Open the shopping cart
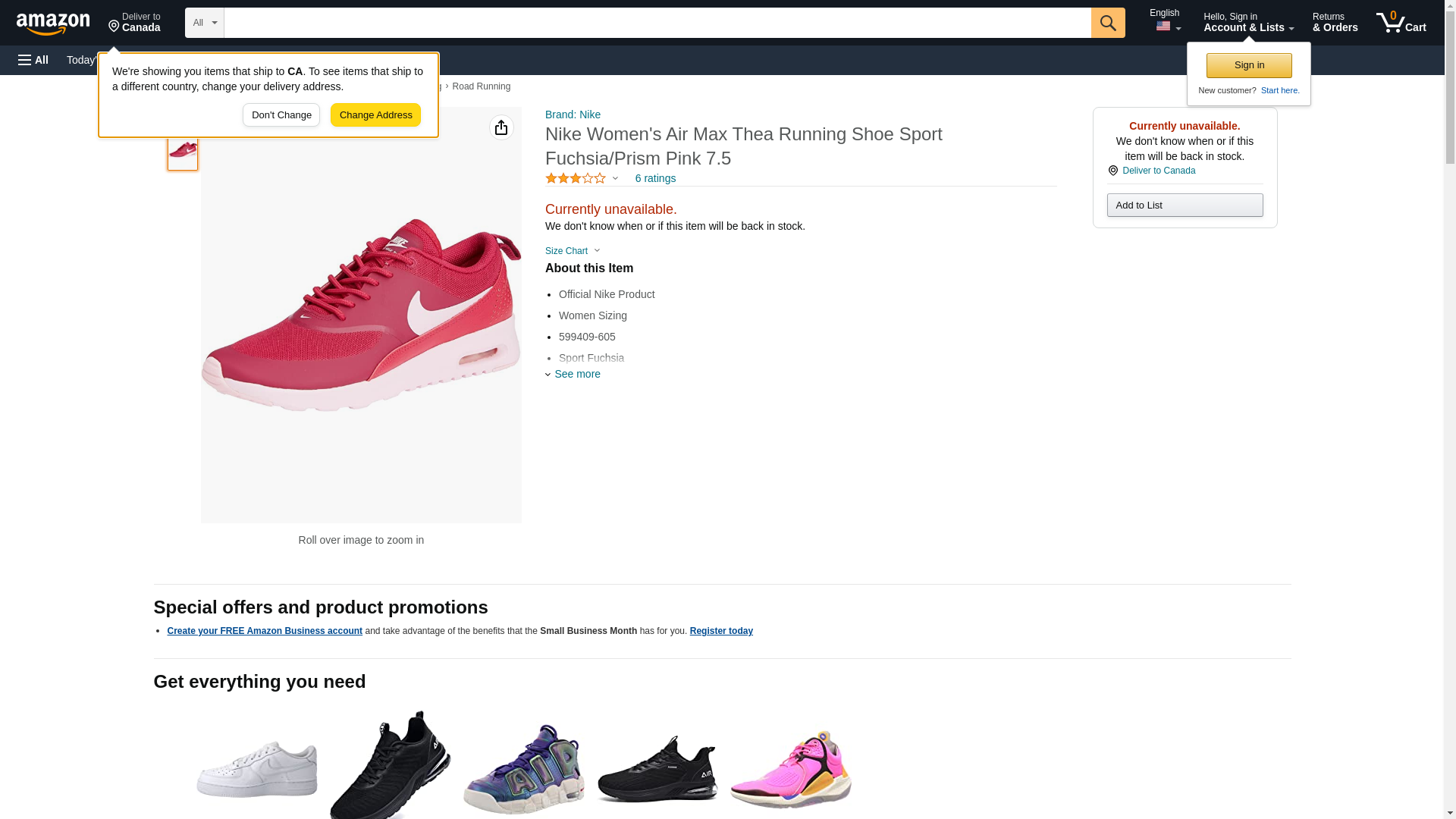1456x819 pixels. point(1401,23)
